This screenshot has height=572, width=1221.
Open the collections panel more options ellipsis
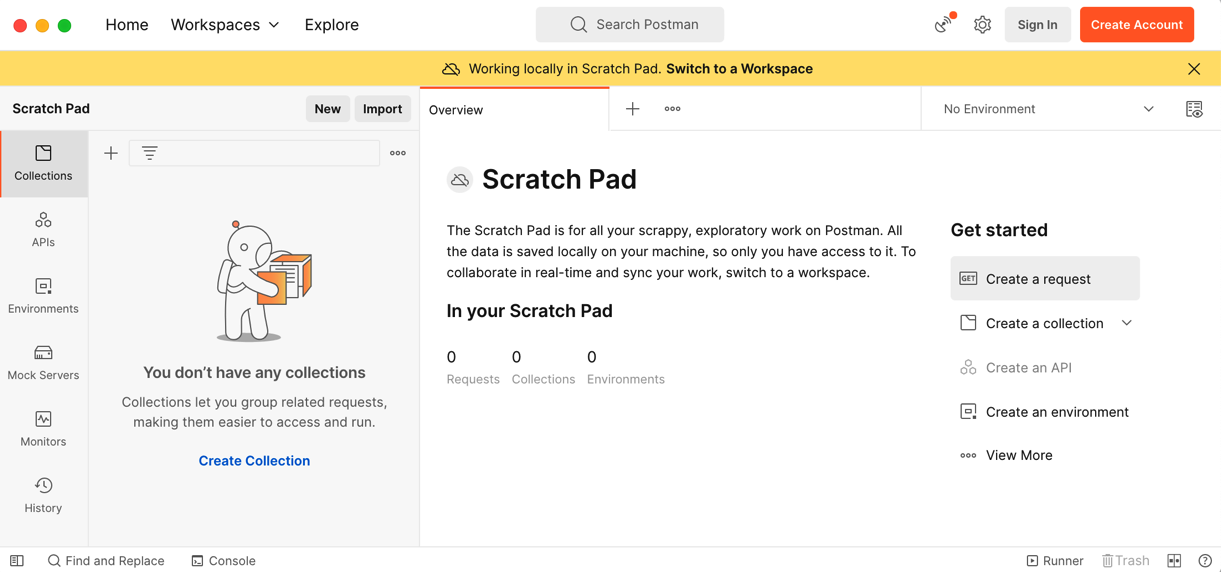point(398,153)
